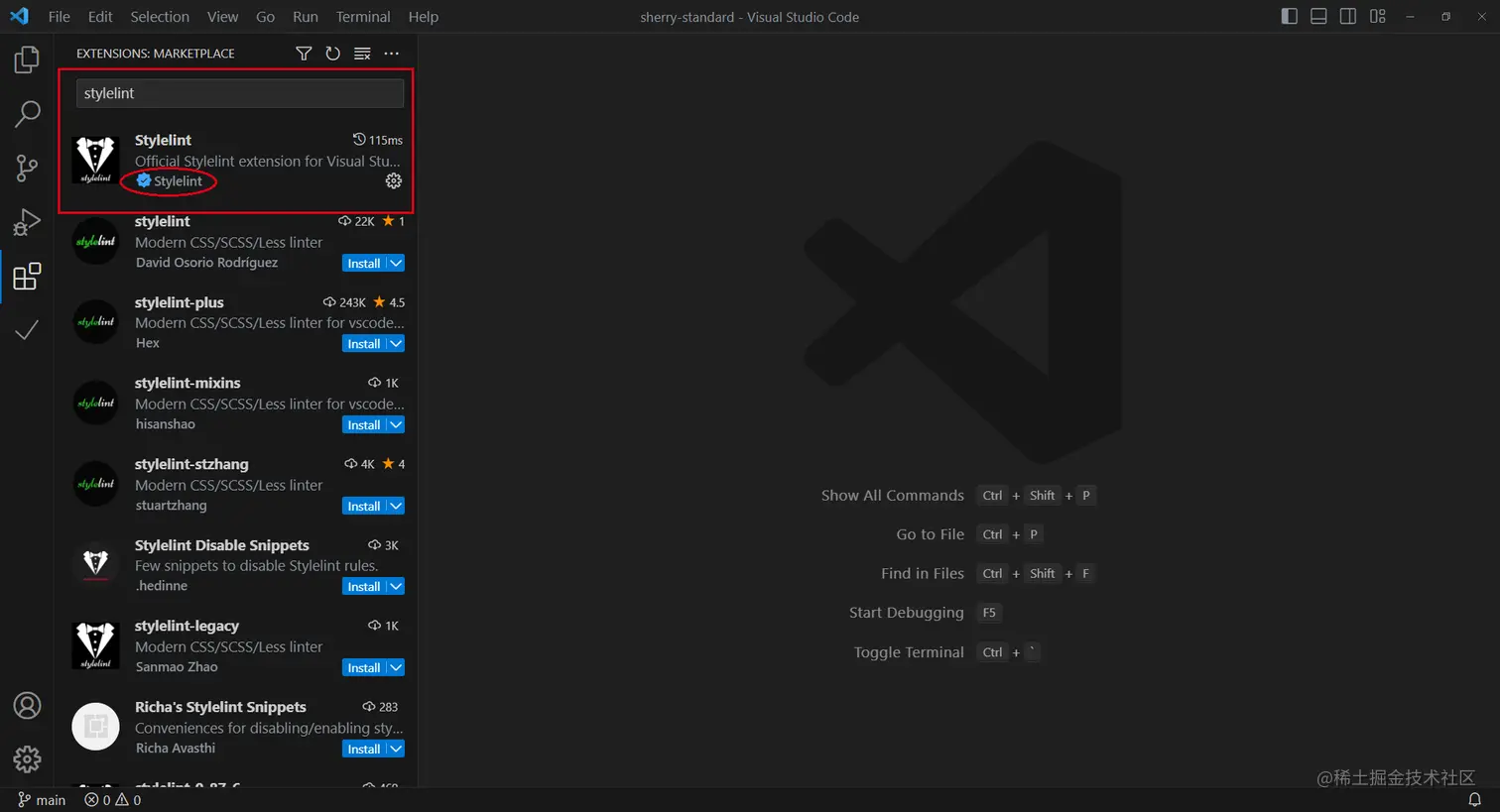
Task: Click the Stylelint Disable Snippets icon
Action: point(96,564)
